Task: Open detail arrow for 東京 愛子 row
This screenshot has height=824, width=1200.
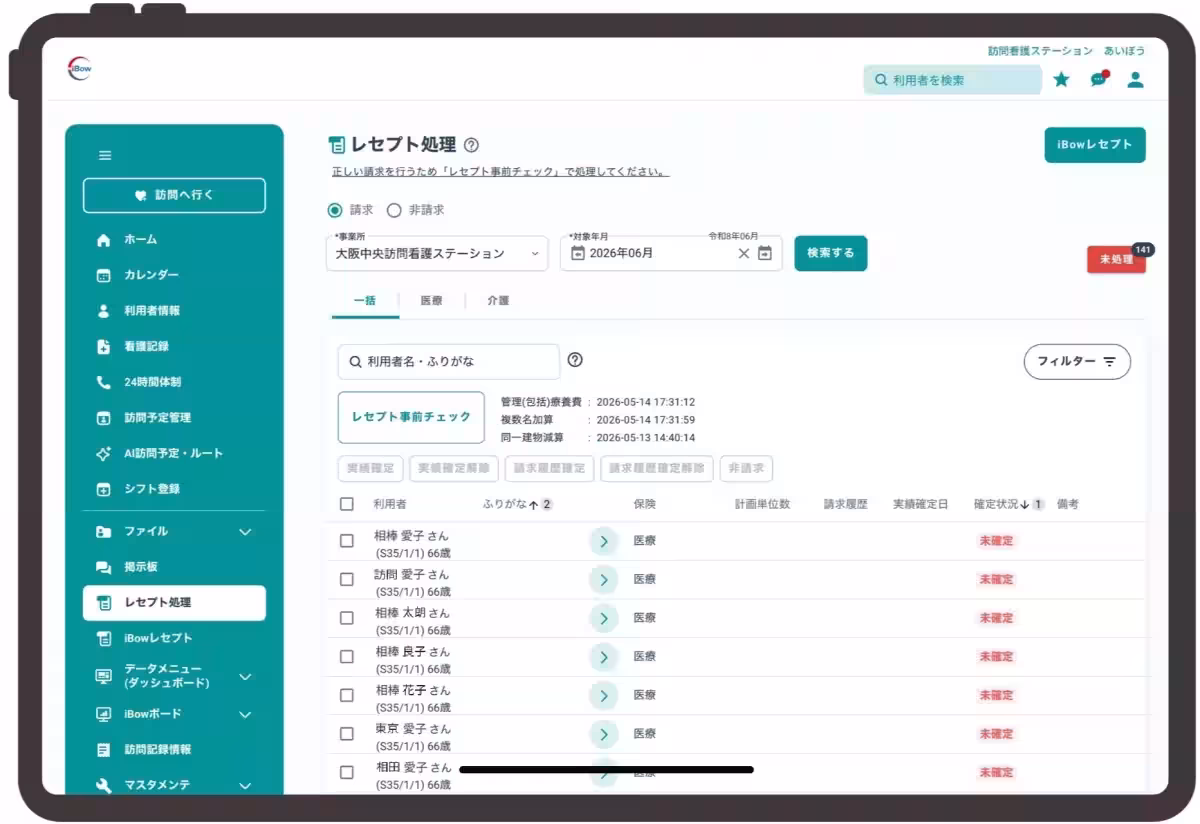Action: coord(603,734)
